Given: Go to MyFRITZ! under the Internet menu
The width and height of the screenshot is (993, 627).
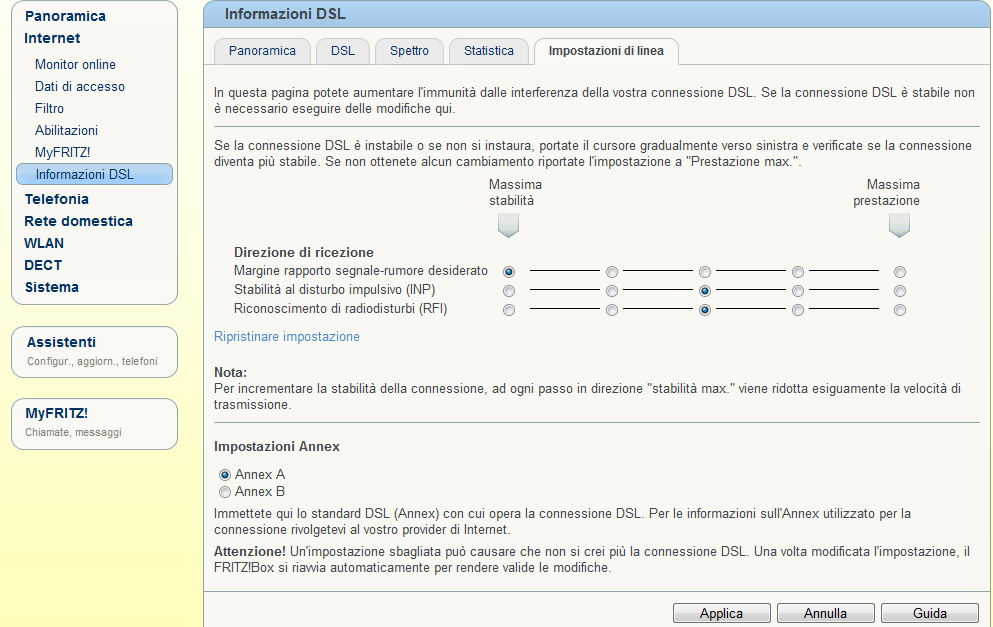Looking at the screenshot, I should [x=62, y=153].
